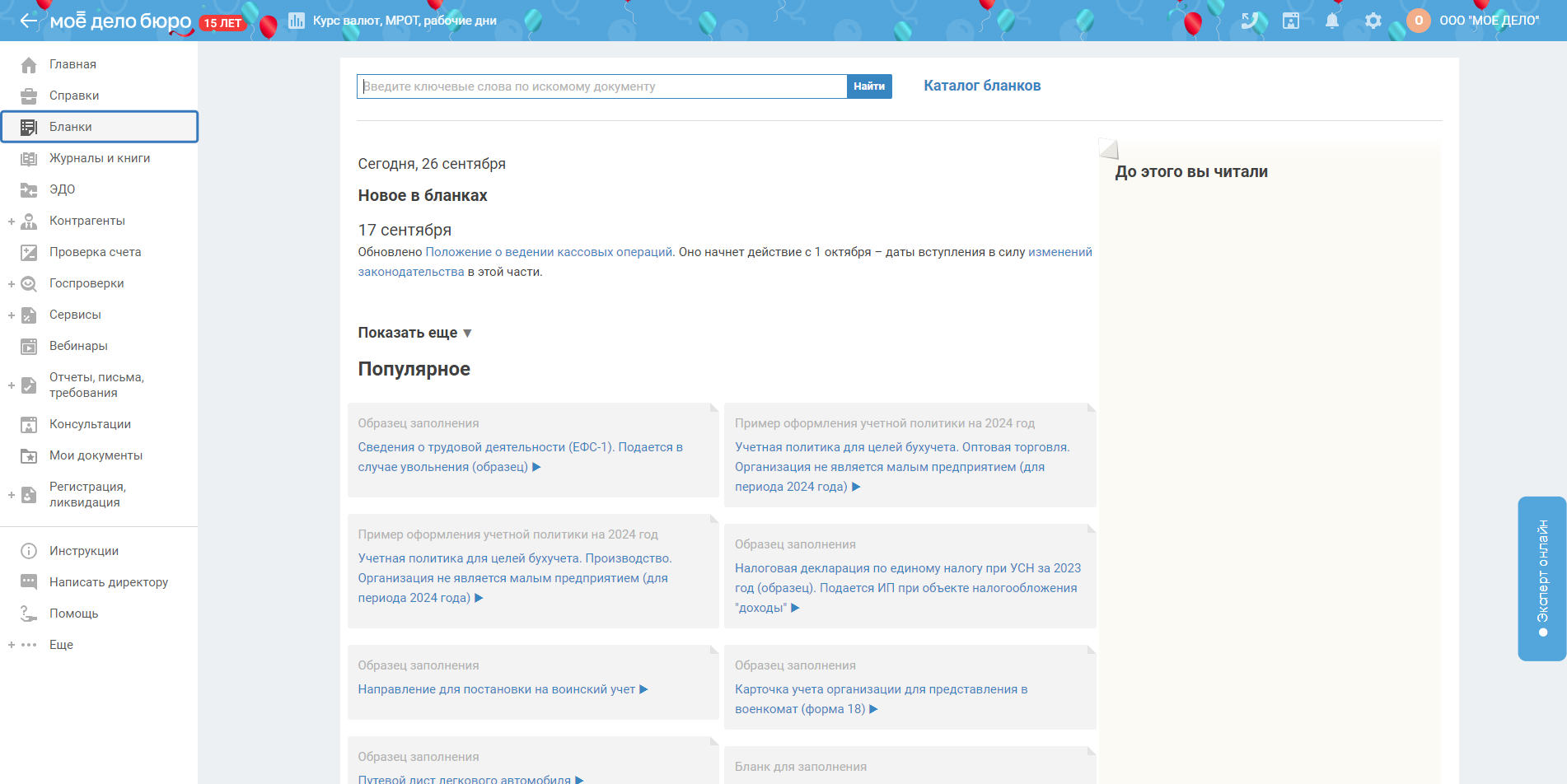Screen dimensions: 1567x784
Task: Click the Мои документы star-folder icon
Action: (29, 455)
